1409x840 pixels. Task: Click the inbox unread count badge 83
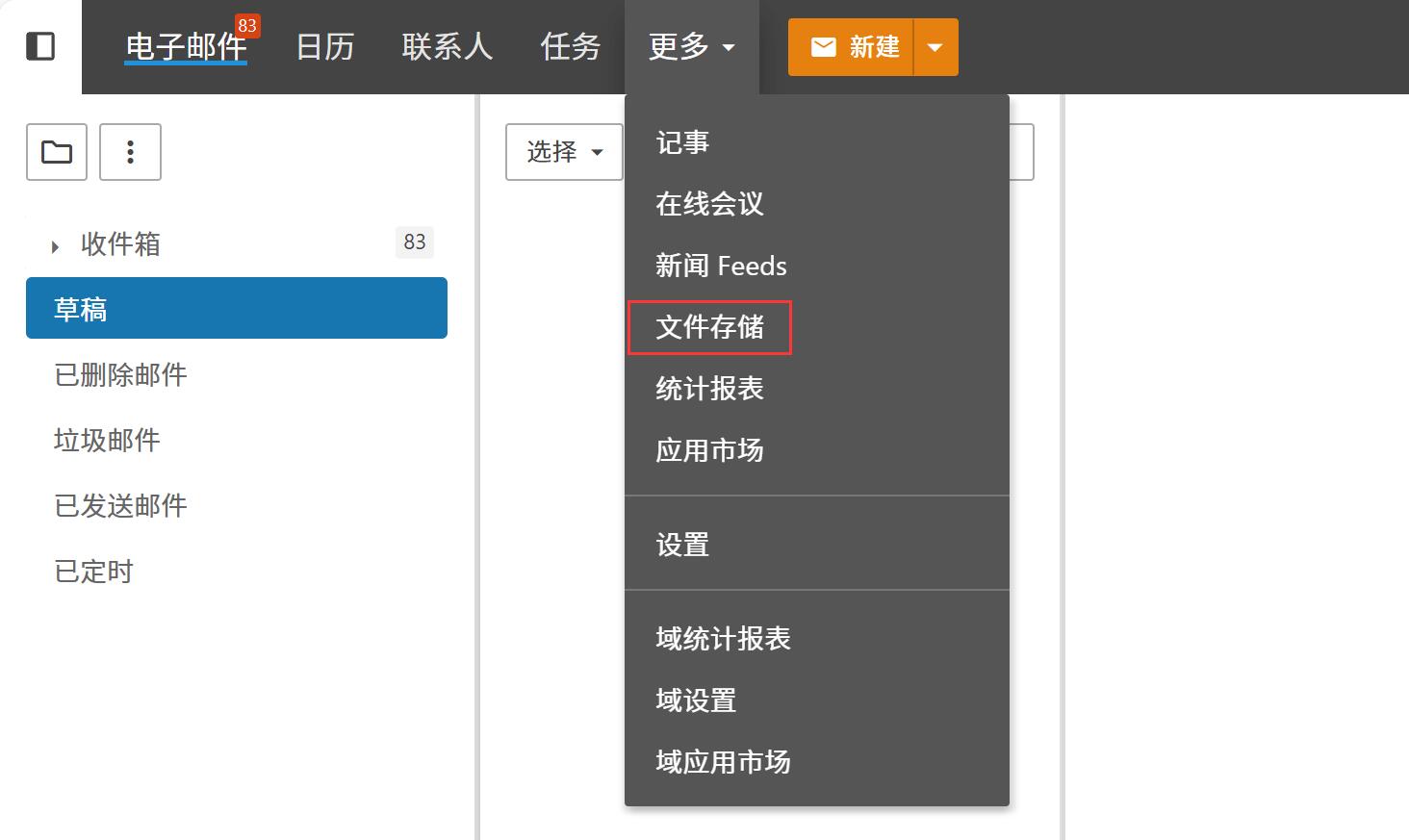pos(415,242)
